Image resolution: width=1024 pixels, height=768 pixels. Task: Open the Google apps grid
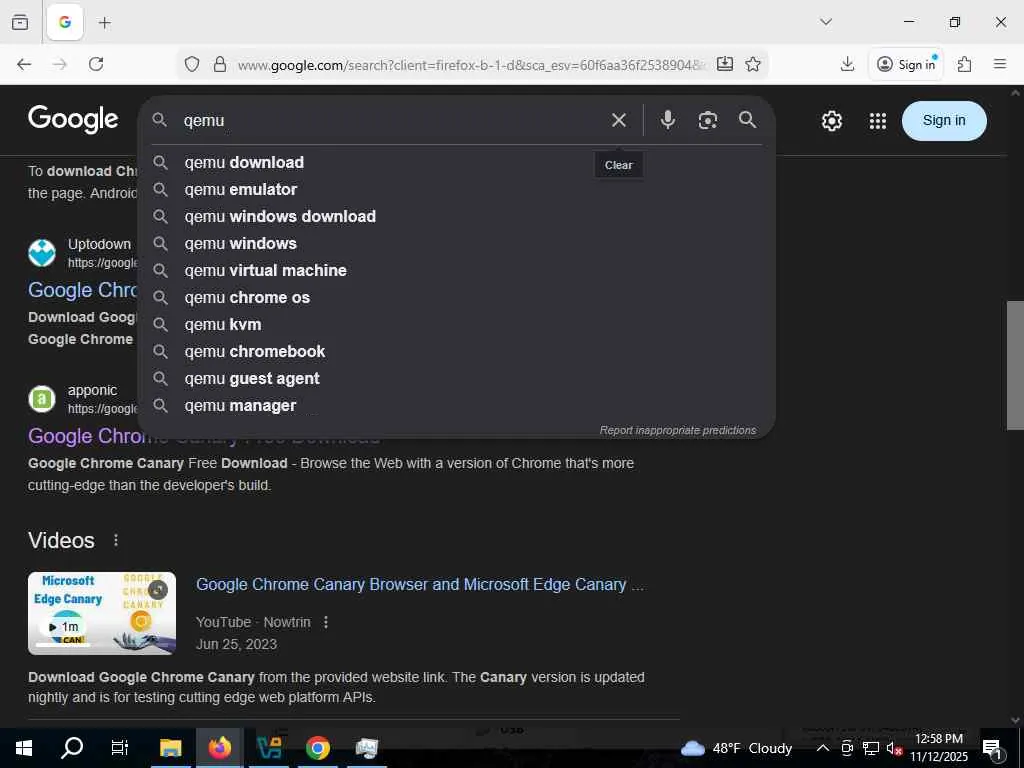point(878,121)
